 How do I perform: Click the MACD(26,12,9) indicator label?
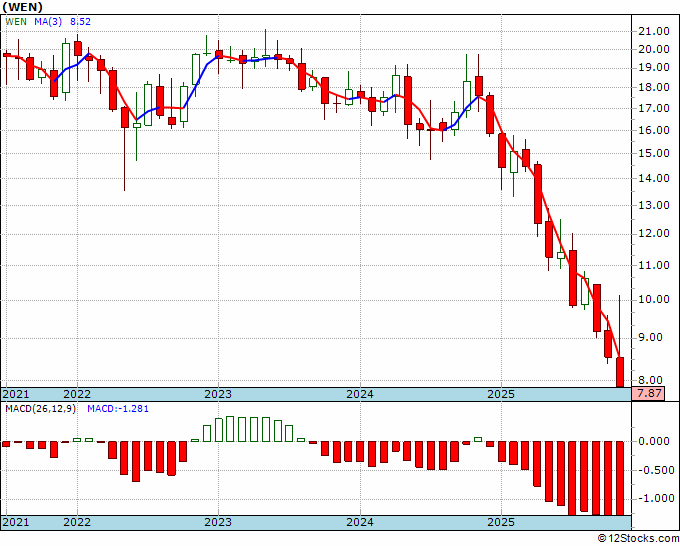coord(41,409)
